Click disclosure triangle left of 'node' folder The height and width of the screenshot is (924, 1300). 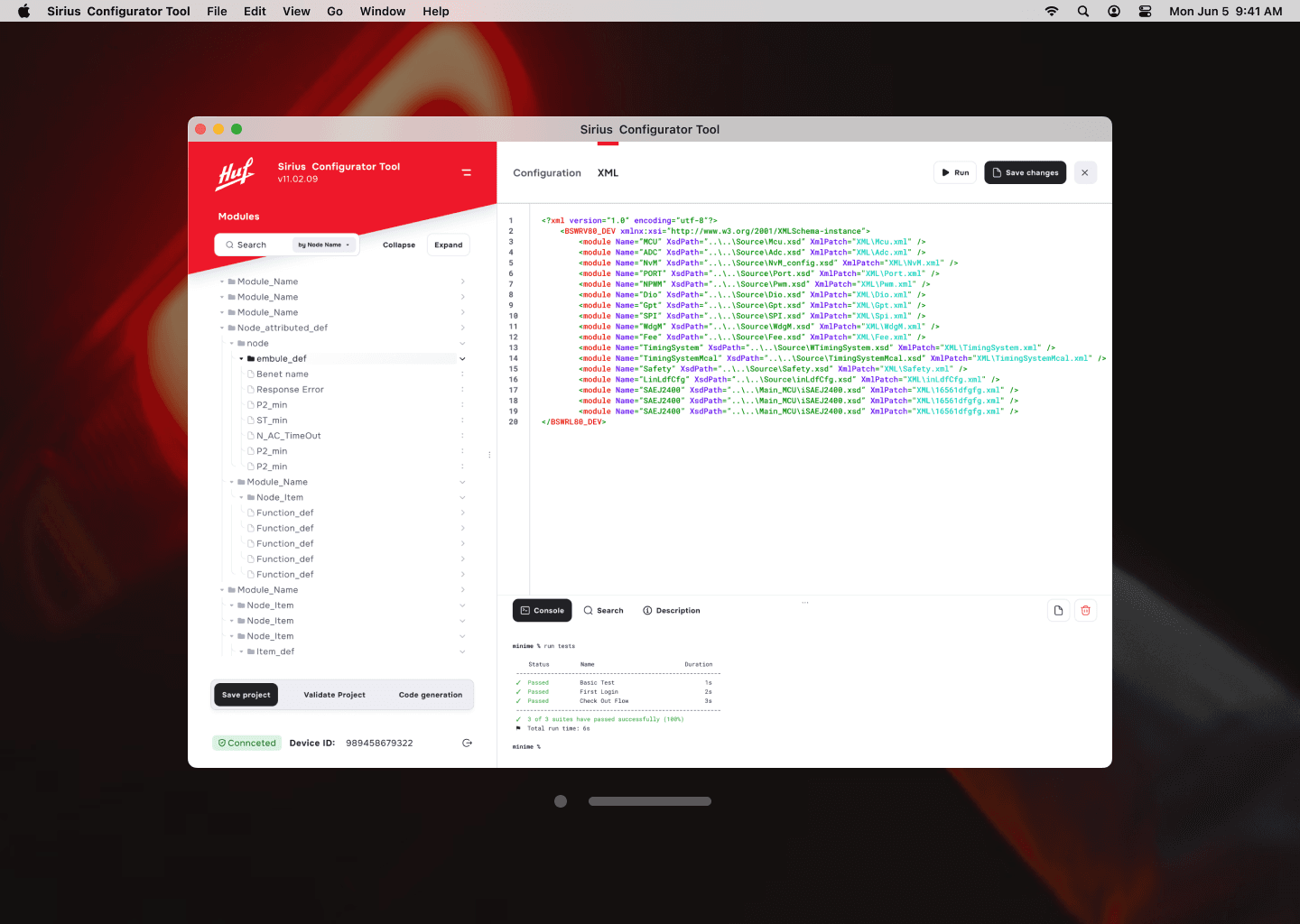[231, 344]
